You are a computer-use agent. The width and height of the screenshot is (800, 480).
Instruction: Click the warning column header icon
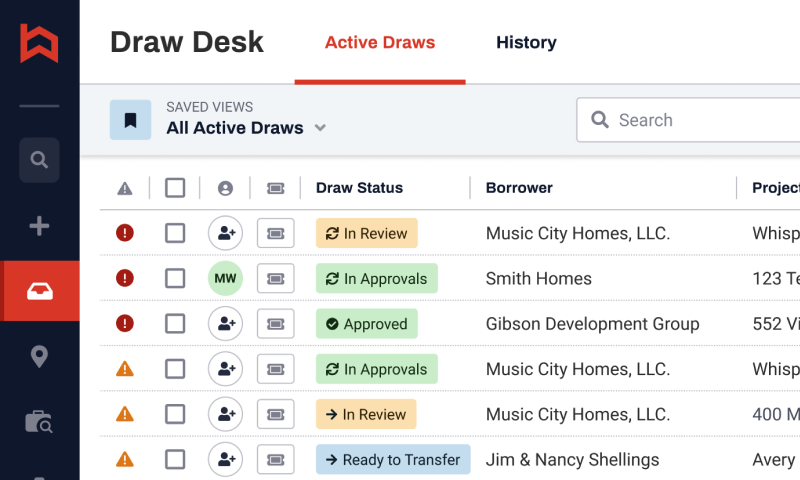125,189
